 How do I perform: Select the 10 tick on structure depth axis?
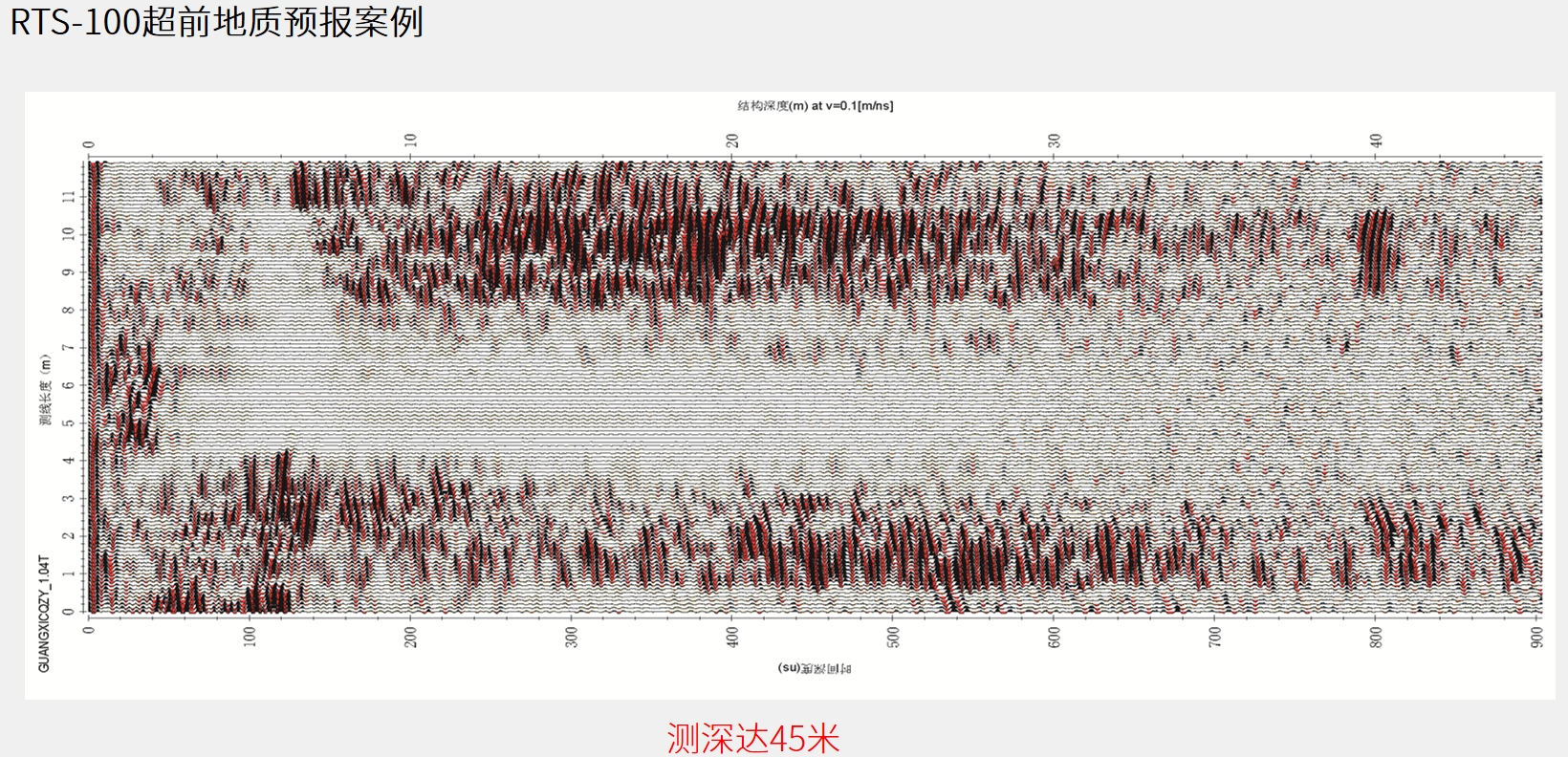pos(411,141)
